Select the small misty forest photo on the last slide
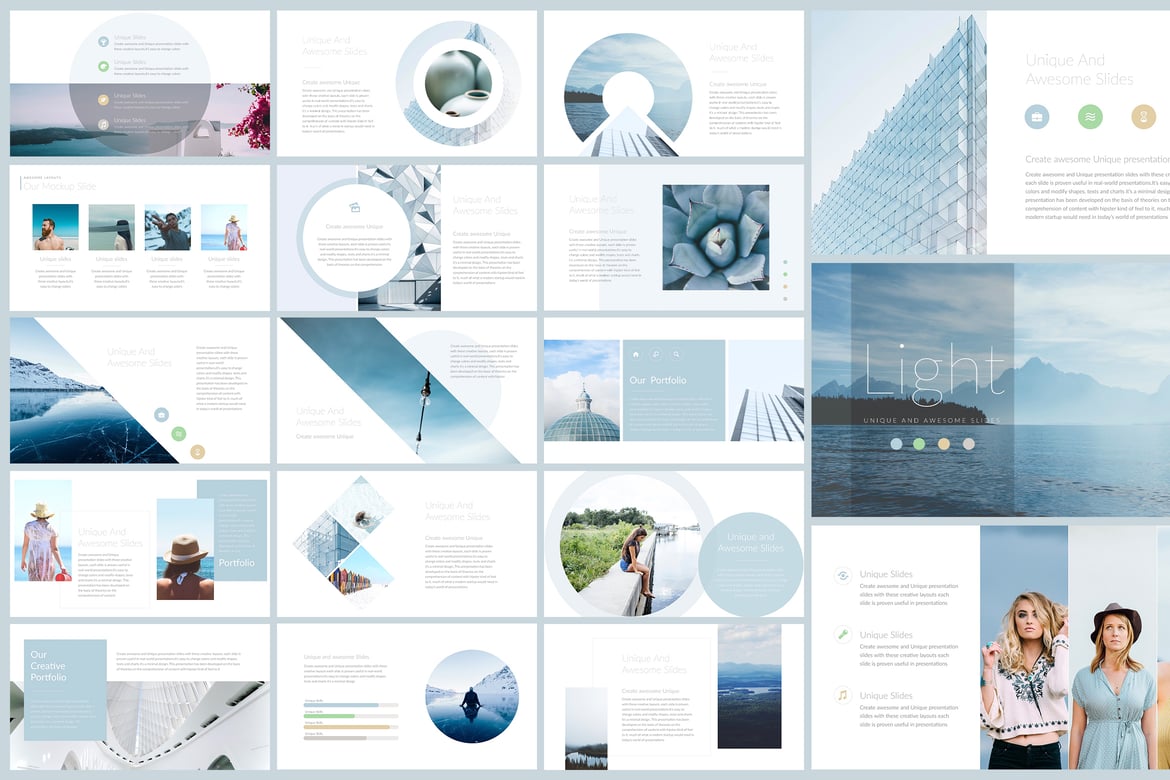Viewport: 1170px width, 780px height. [x=586, y=728]
